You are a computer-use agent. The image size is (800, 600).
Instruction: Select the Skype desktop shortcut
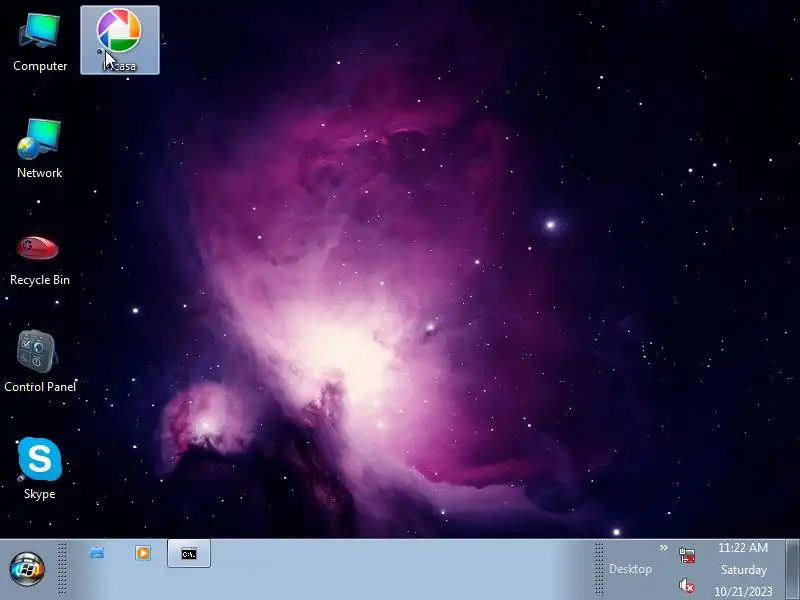point(39,468)
